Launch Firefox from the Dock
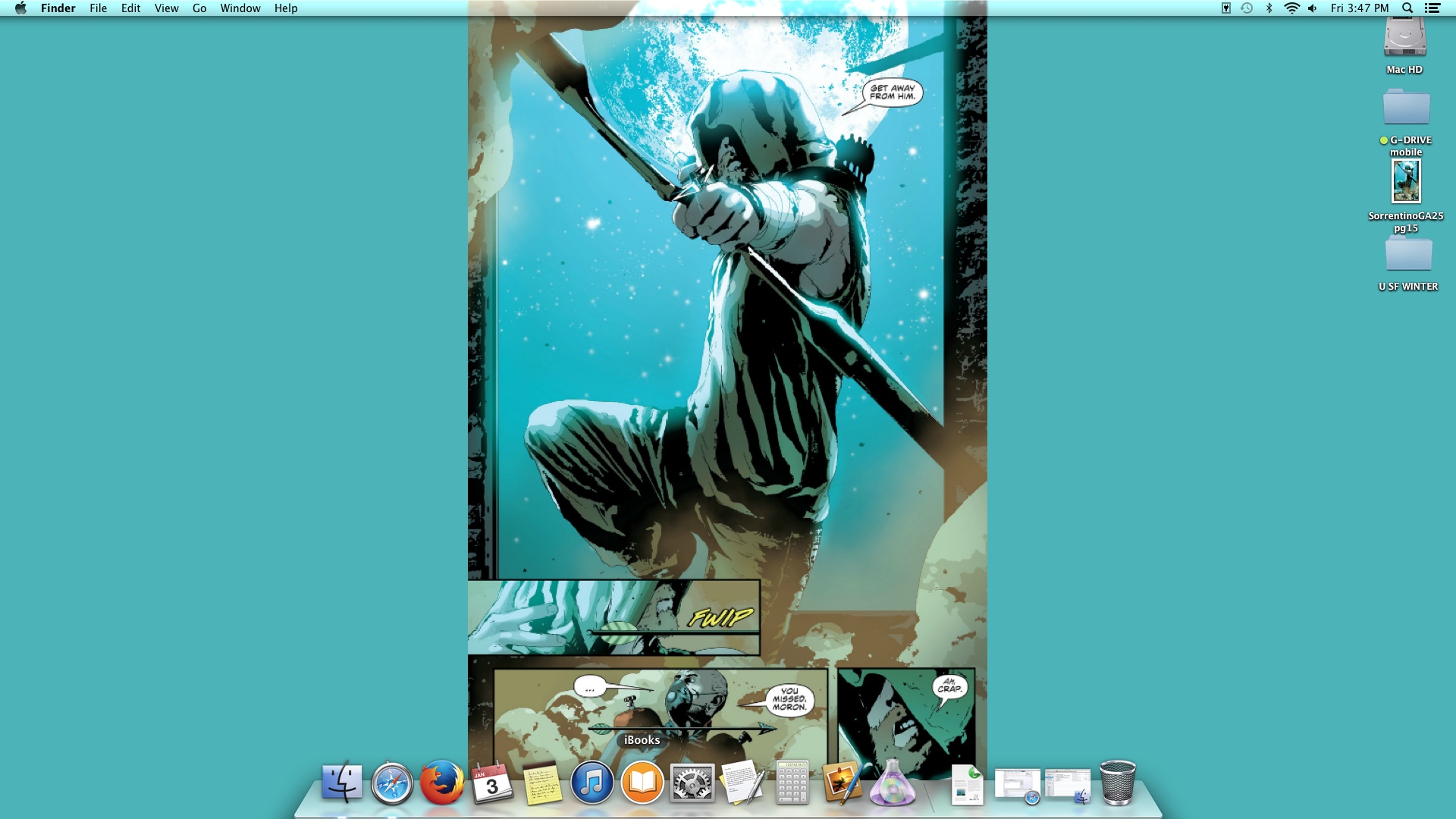Screen dimensions: 1456x819 click(442, 783)
